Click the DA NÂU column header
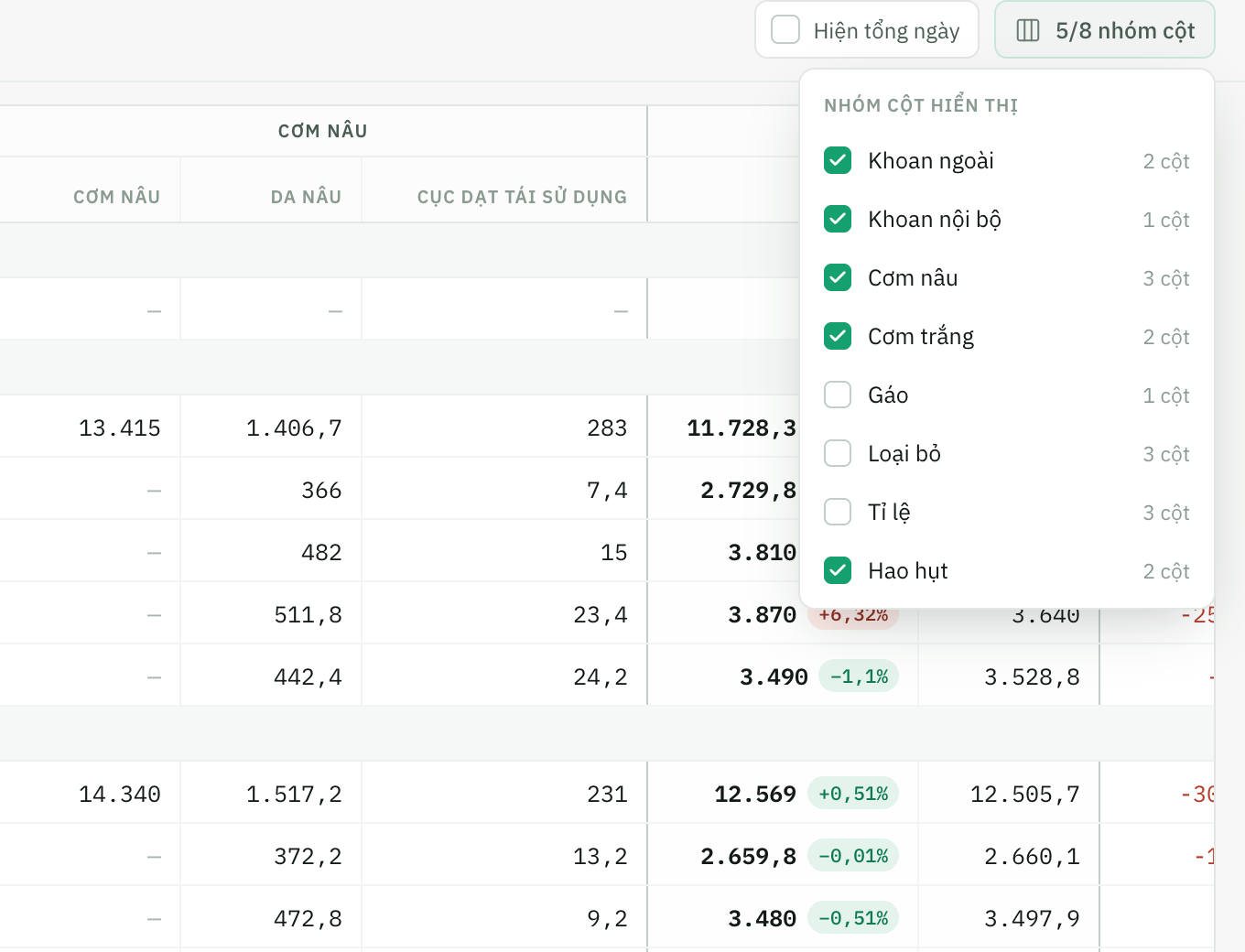The width and height of the screenshot is (1245, 952). pyautogui.click(x=306, y=197)
